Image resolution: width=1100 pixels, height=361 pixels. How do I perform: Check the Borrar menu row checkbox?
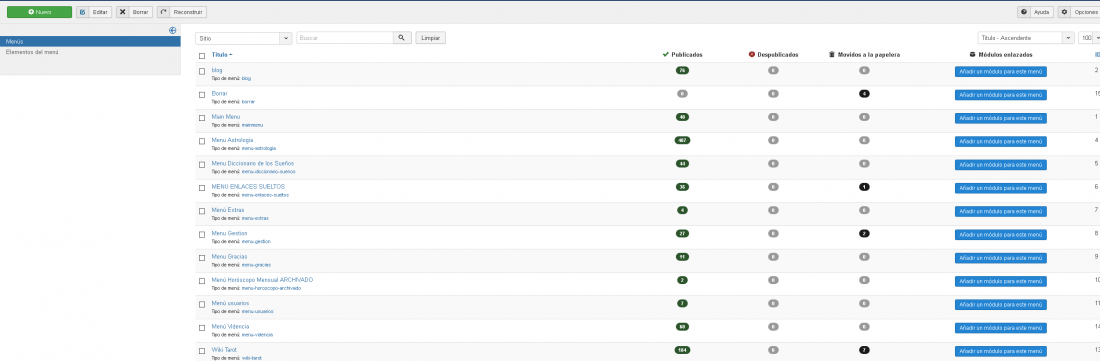(202, 95)
